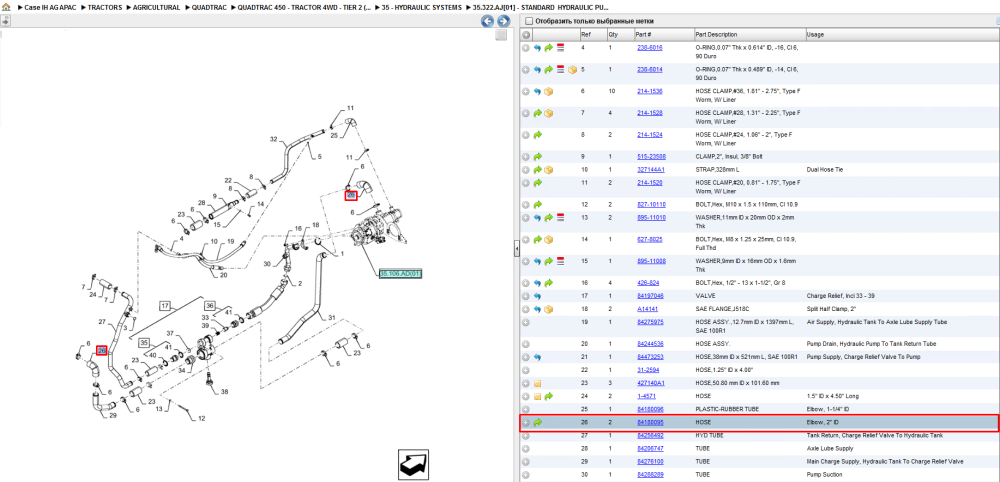Click the package box icon in row 14
The image size is (1000, 482).
point(548,240)
